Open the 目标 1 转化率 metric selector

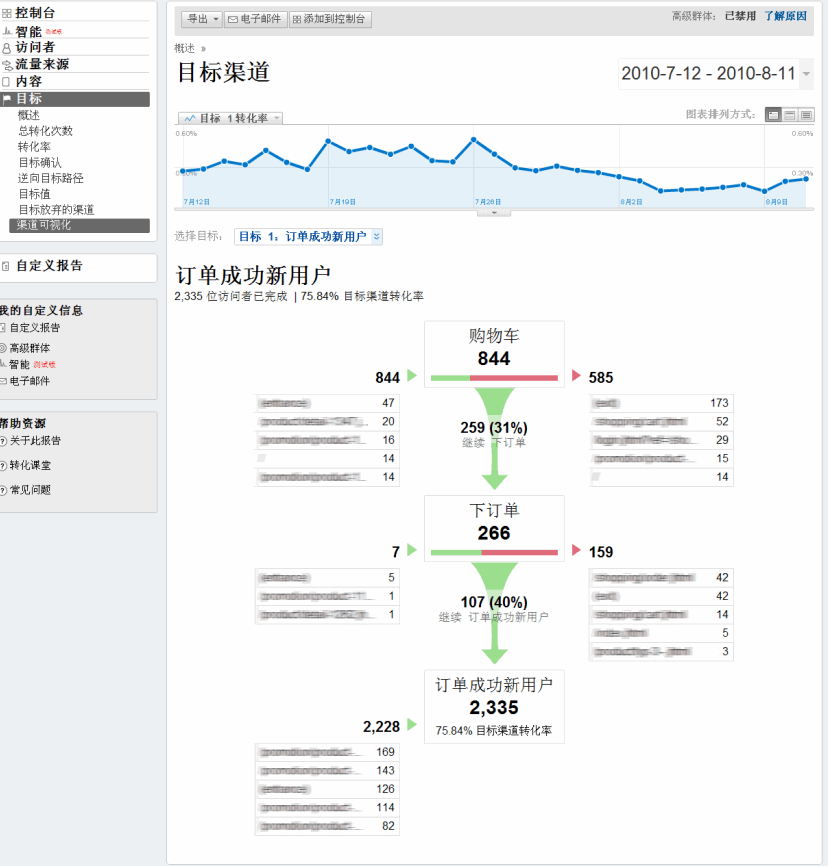point(231,118)
